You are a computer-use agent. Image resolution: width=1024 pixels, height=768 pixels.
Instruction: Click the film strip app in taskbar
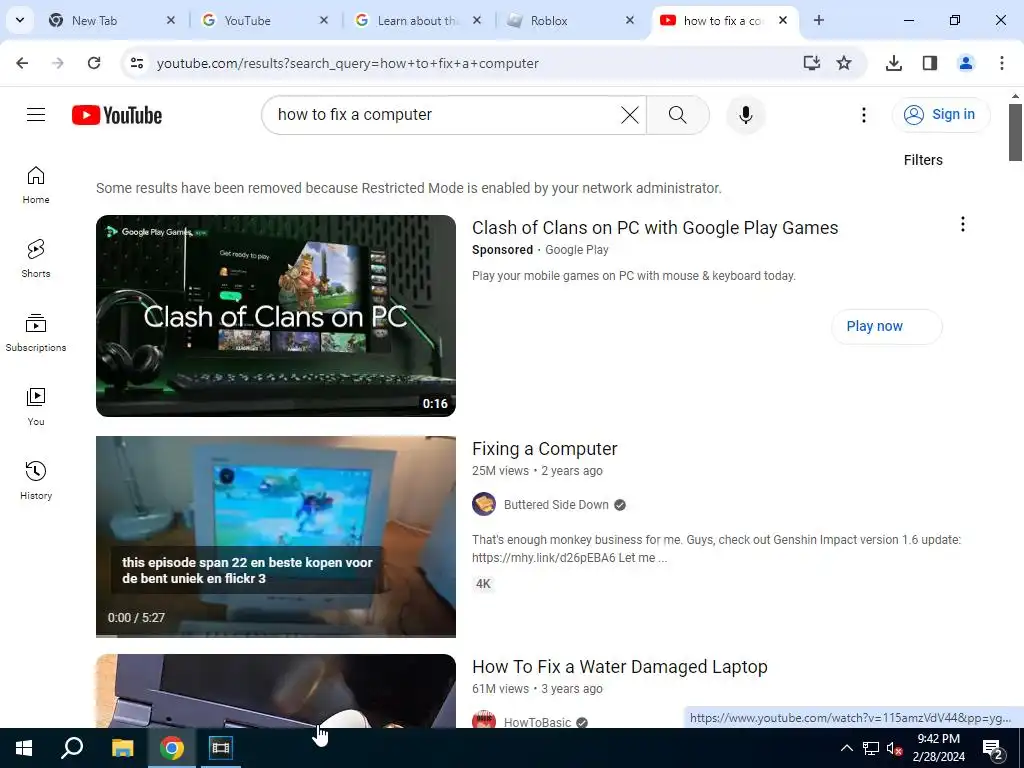point(220,748)
